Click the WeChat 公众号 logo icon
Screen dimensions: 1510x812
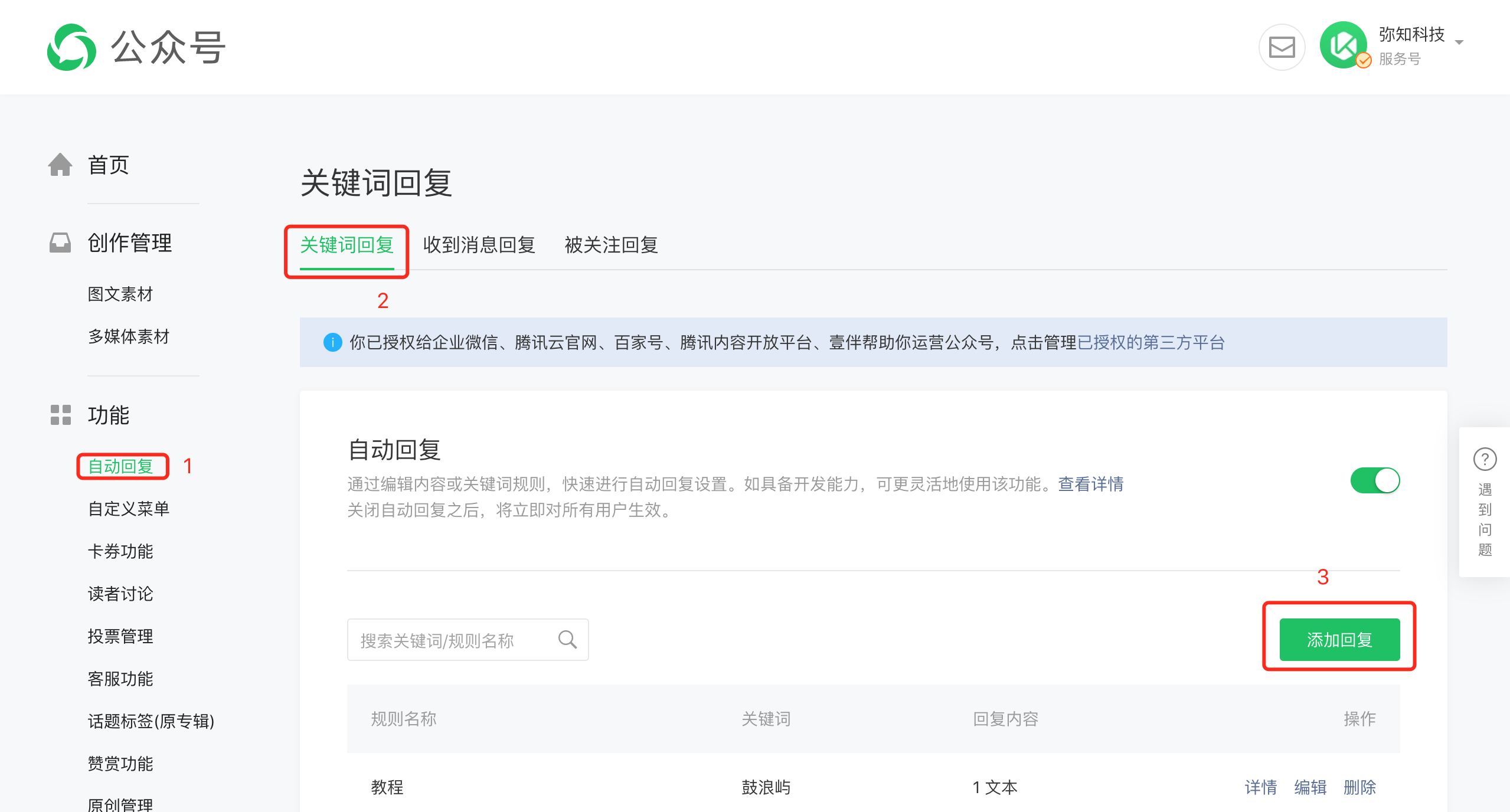click(71, 47)
